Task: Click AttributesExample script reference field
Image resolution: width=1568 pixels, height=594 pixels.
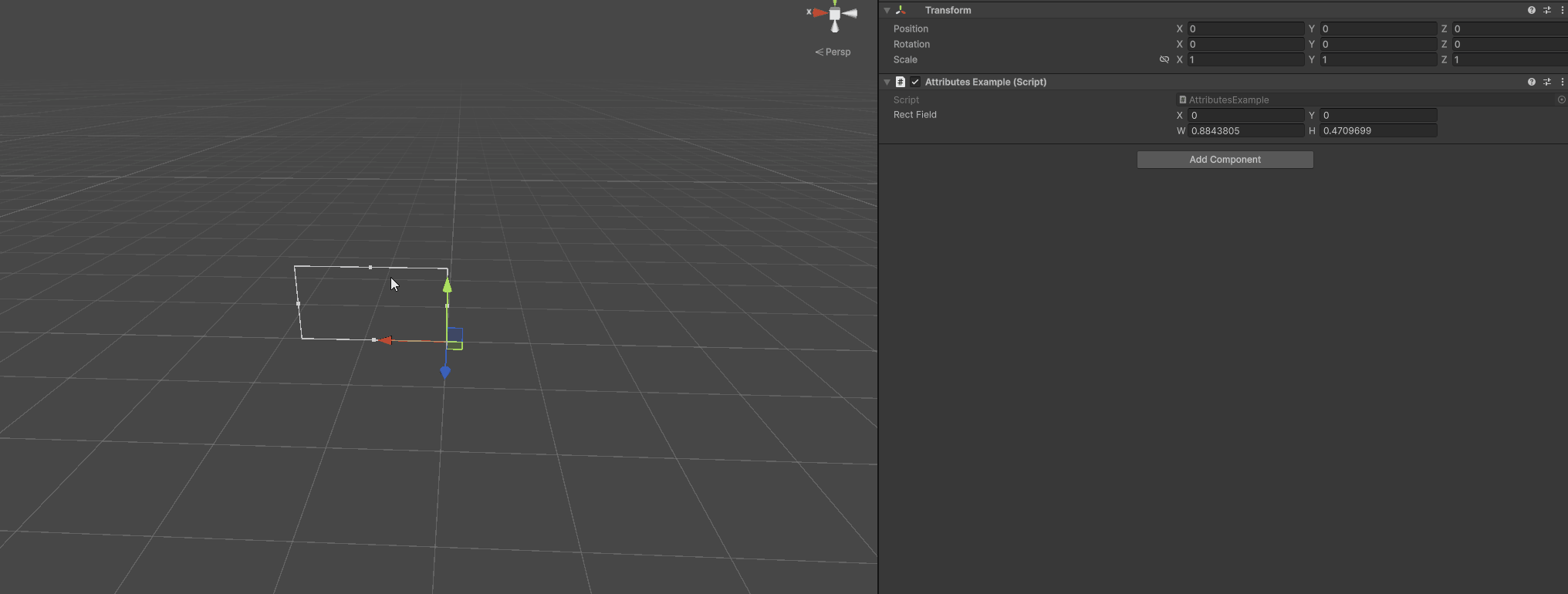Action: [1366, 100]
